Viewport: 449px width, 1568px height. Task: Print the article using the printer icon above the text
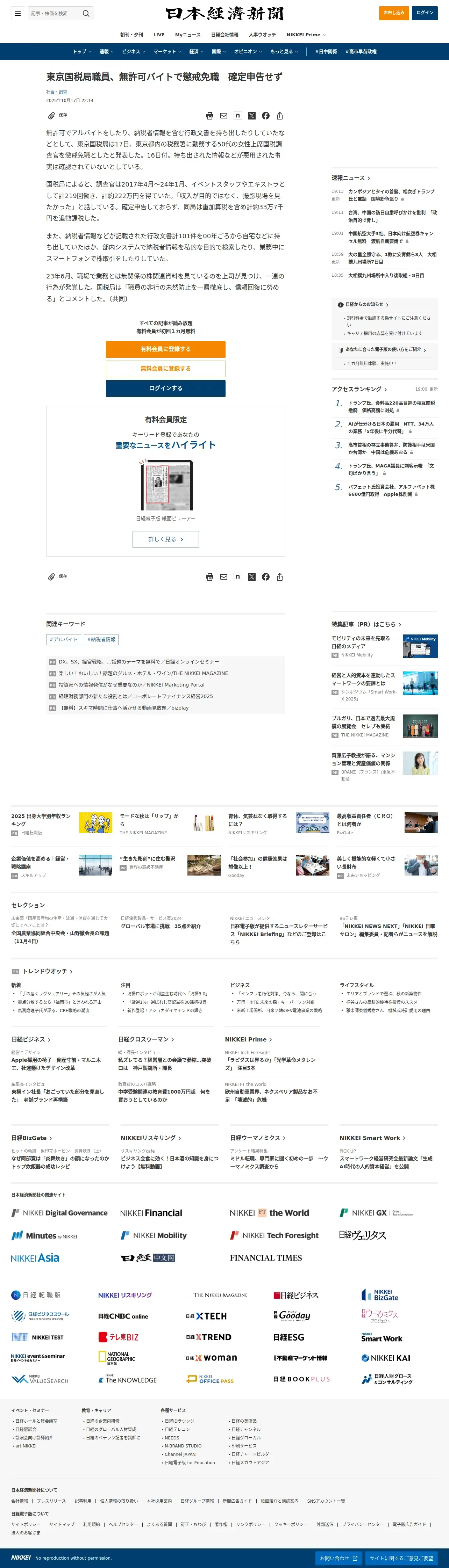pyautogui.click(x=209, y=116)
